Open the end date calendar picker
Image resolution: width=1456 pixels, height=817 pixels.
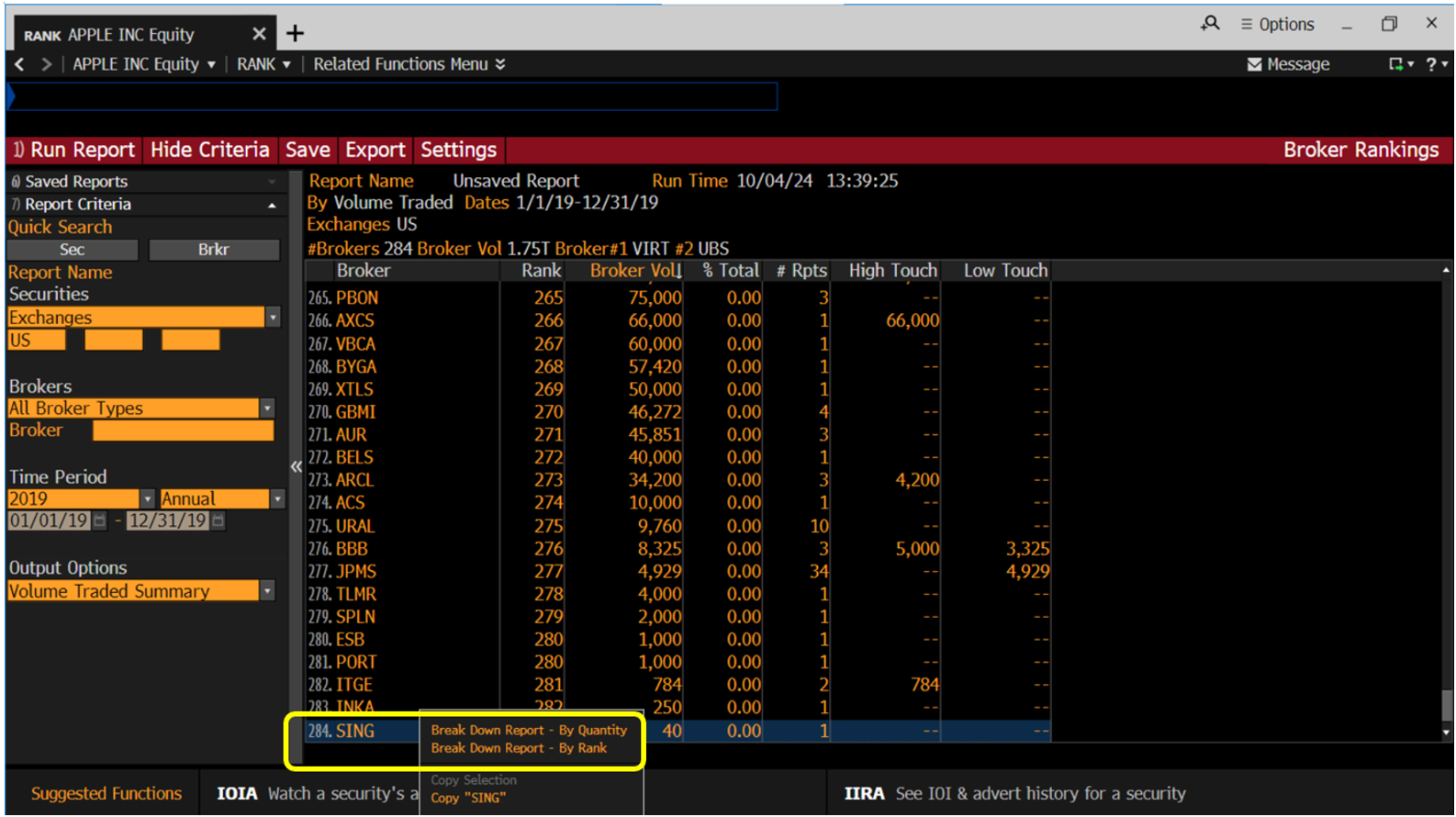218,521
